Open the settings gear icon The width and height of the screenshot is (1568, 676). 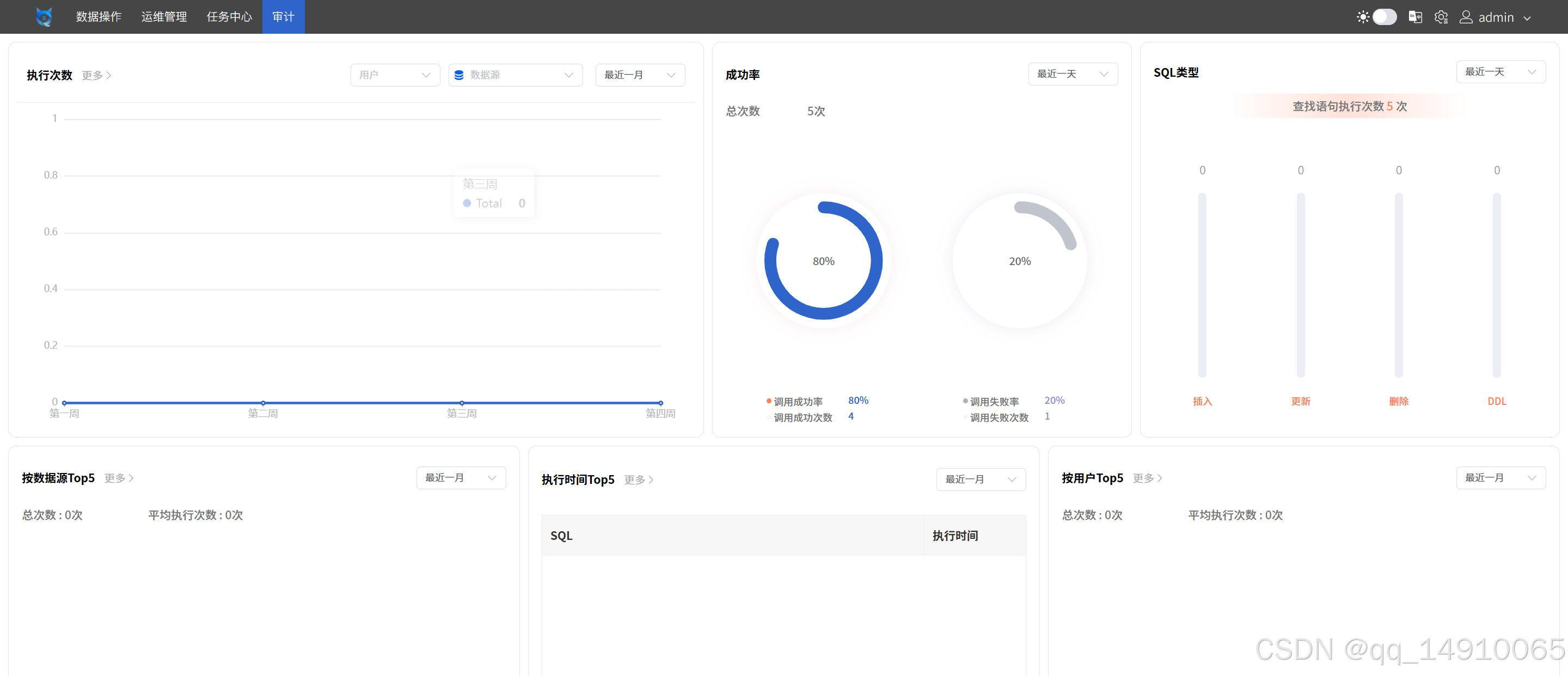tap(1441, 17)
